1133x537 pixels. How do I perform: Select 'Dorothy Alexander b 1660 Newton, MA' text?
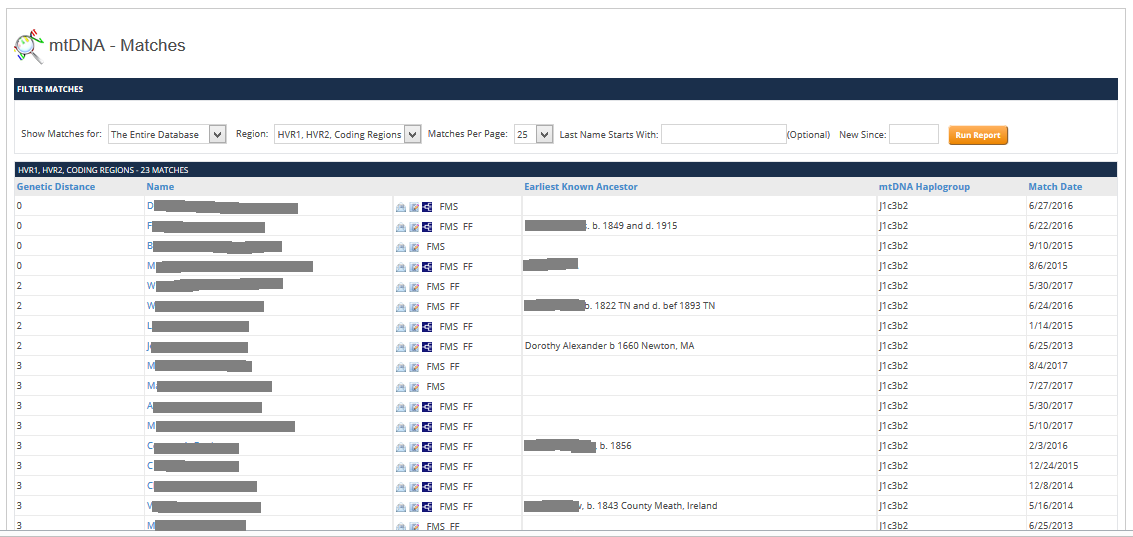pyautogui.click(x=609, y=346)
